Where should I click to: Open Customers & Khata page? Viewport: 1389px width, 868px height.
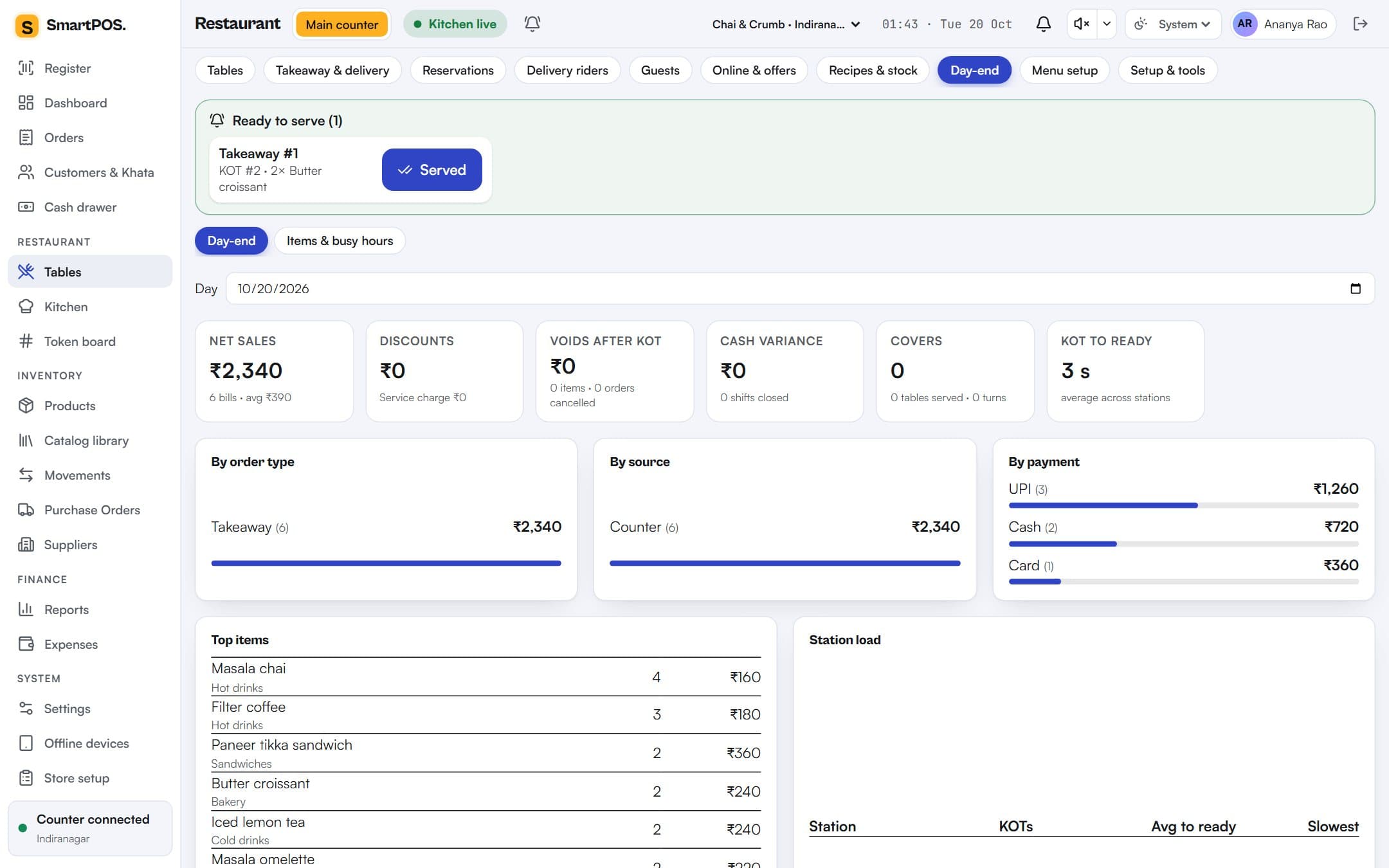pyautogui.click(x=90, y=172)
